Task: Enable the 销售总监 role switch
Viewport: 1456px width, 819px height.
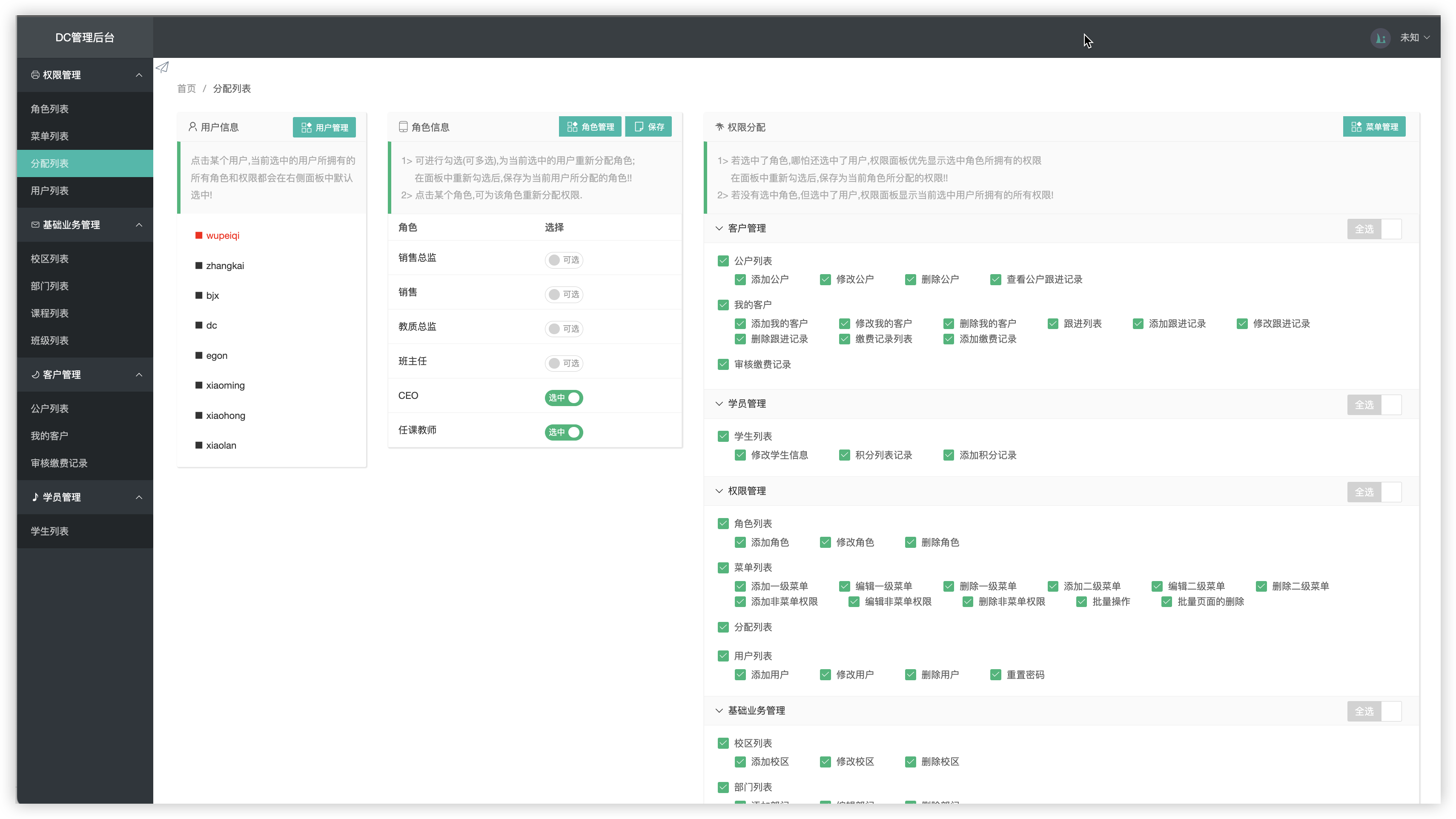Action: tap(564, 260)
